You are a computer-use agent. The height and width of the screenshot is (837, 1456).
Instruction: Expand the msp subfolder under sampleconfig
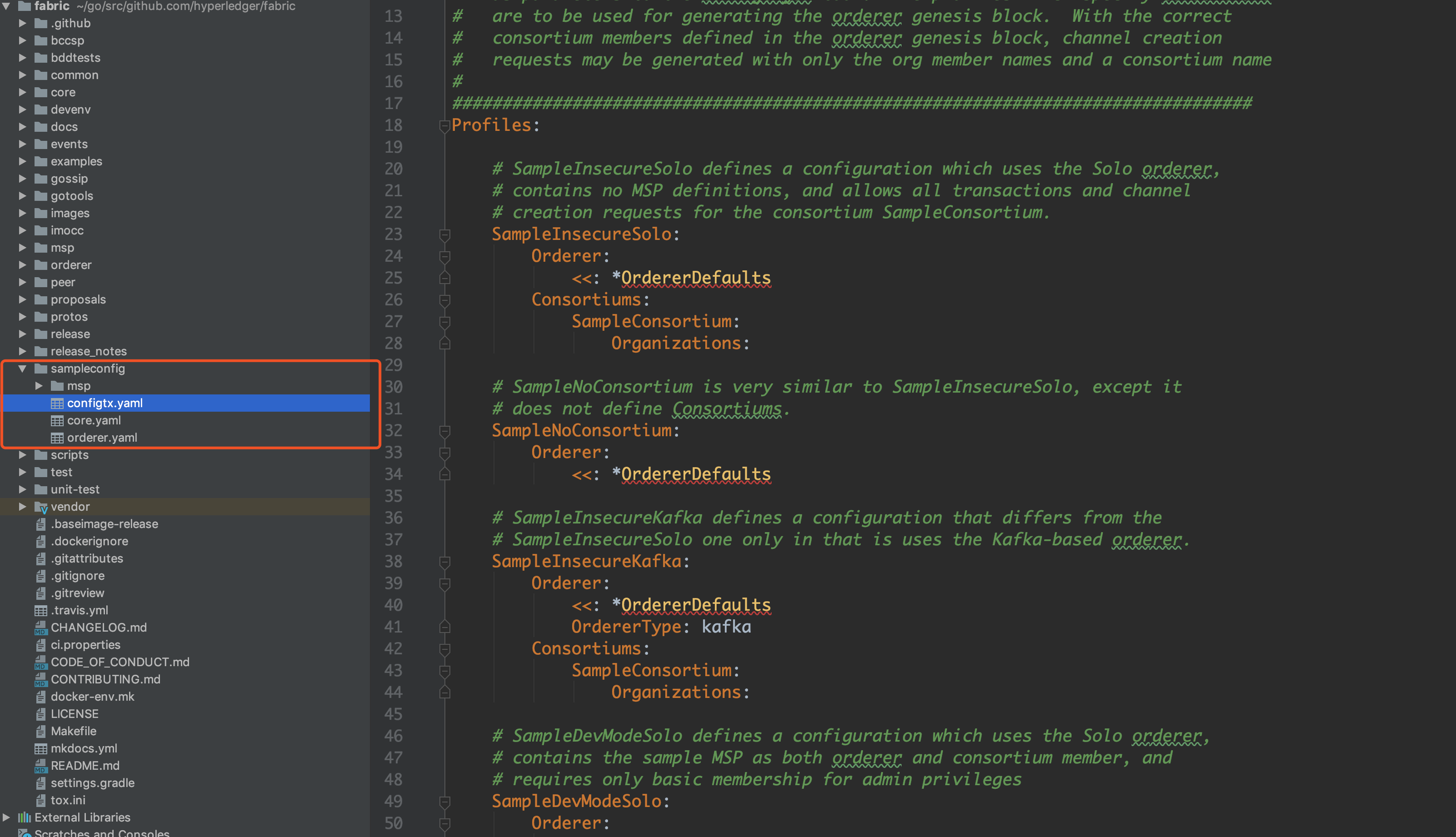[x=39, y=386]
